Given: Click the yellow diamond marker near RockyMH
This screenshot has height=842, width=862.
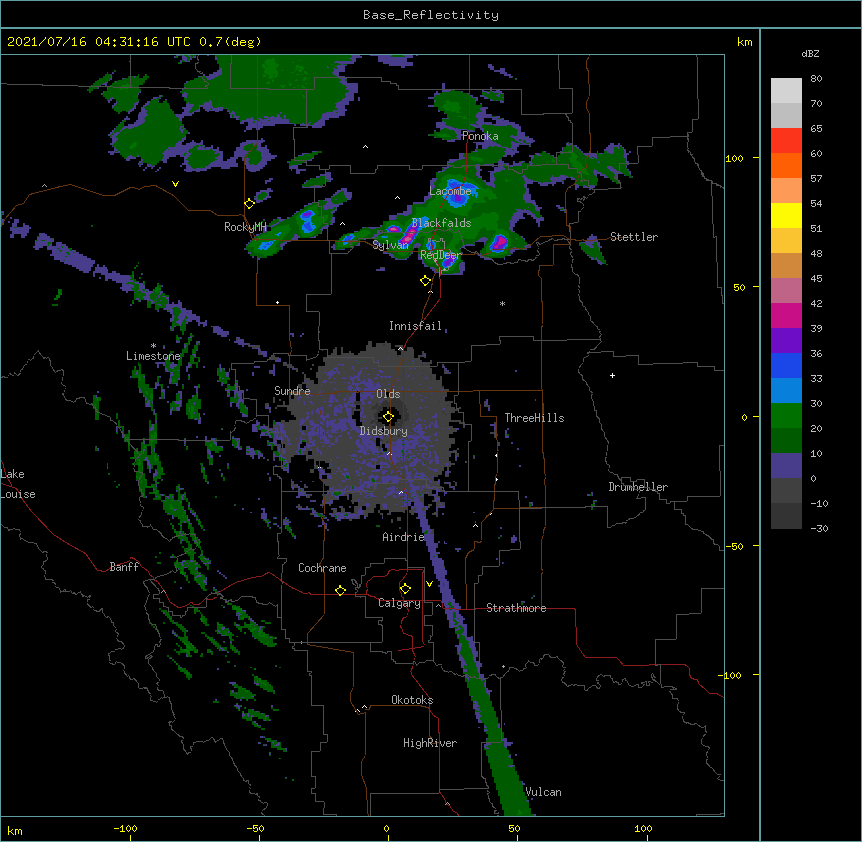Looking at the screenshot, I should point(250,204).
